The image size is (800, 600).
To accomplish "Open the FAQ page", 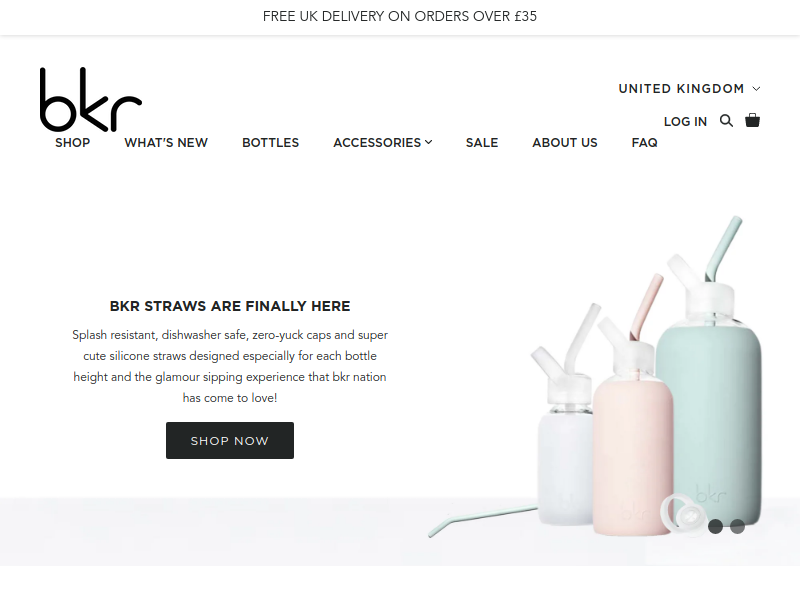I will click(x=644, y=143).
